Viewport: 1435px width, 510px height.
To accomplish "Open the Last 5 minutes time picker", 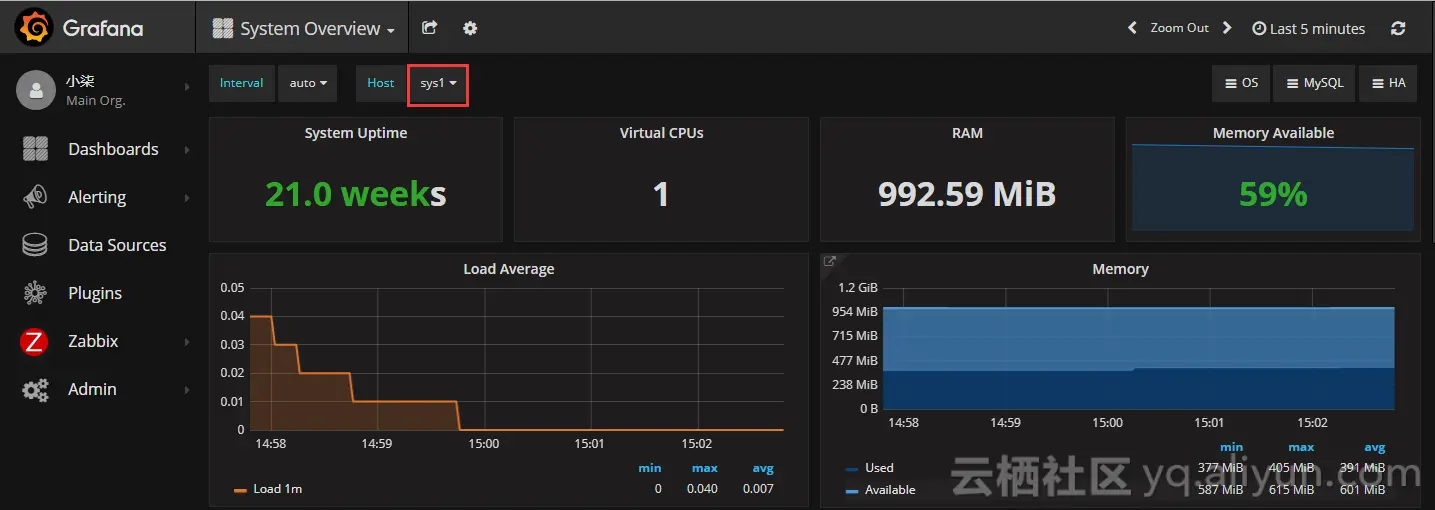I will pyautogui.click(x=1308, y=28).
